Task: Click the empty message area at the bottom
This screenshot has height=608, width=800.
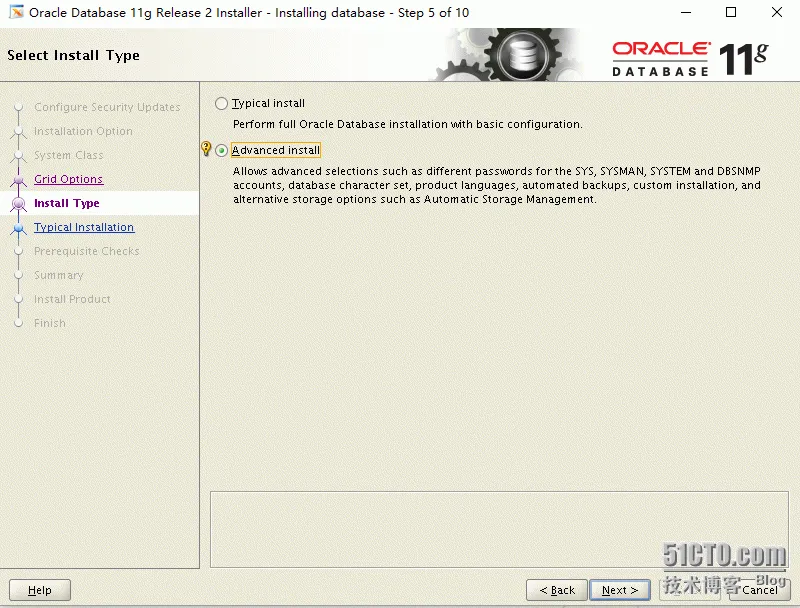Action: pos(499,529)
